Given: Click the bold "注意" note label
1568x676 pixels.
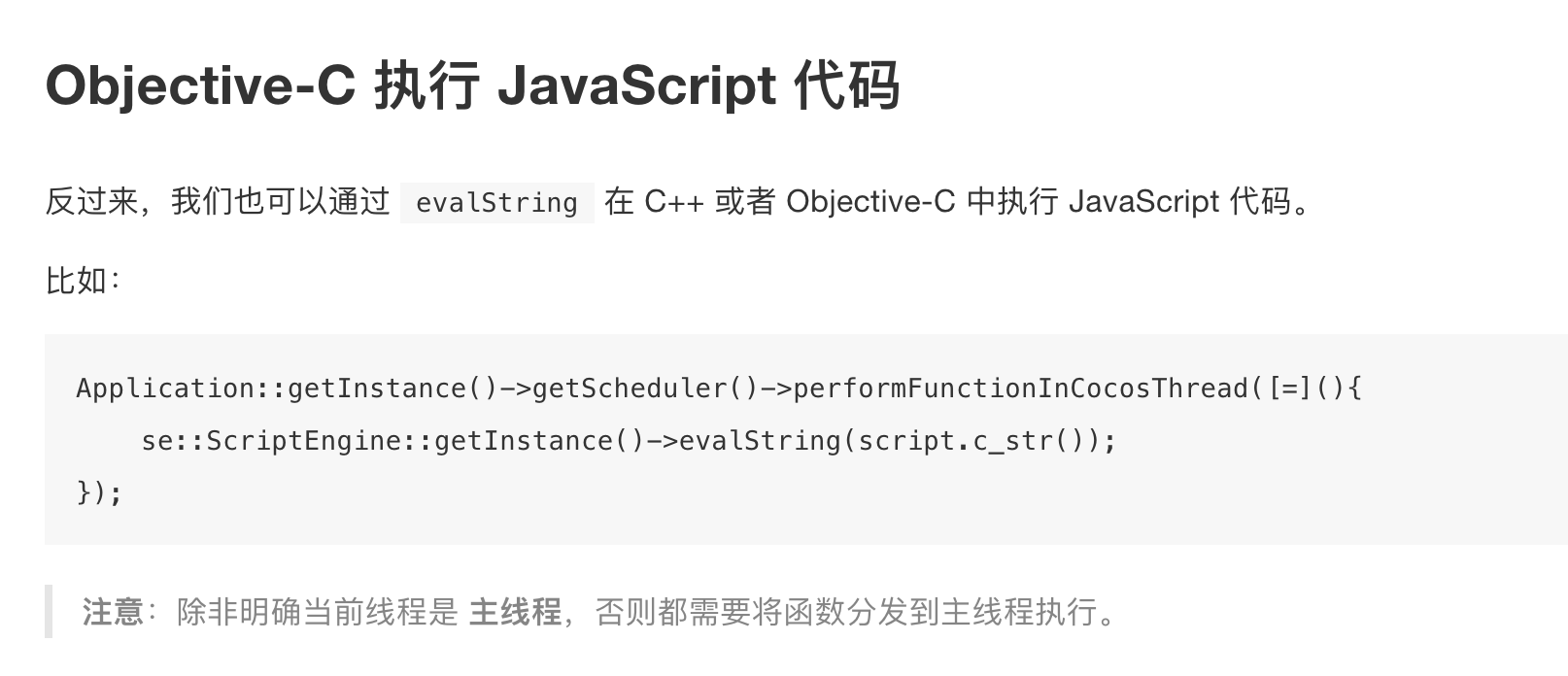Looking at the screenshot, I should [113, 612].
